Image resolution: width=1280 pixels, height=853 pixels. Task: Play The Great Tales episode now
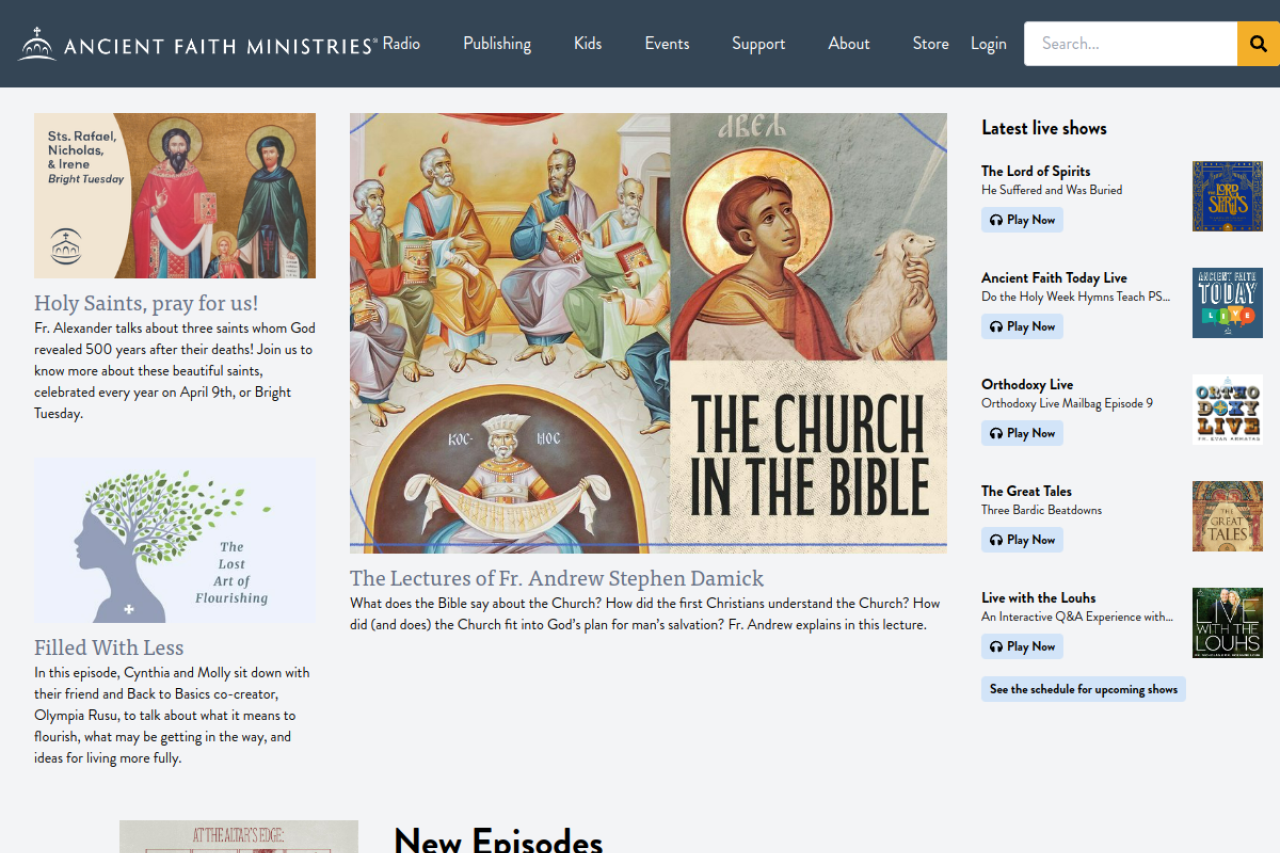point(1021,540)
